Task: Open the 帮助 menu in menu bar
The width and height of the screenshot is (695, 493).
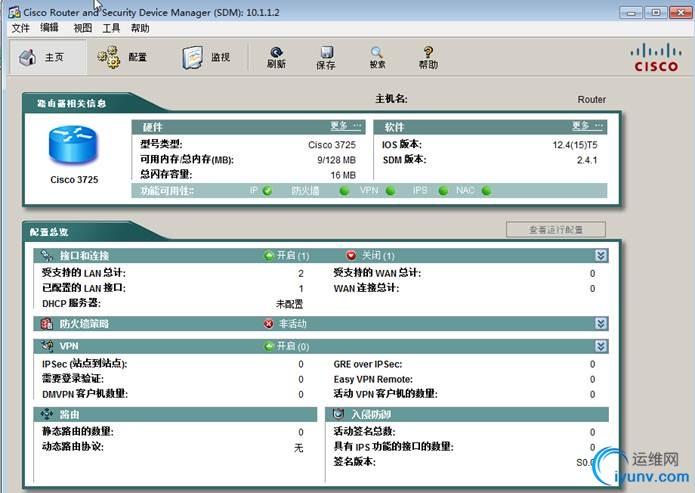Action: coord(140,28)
